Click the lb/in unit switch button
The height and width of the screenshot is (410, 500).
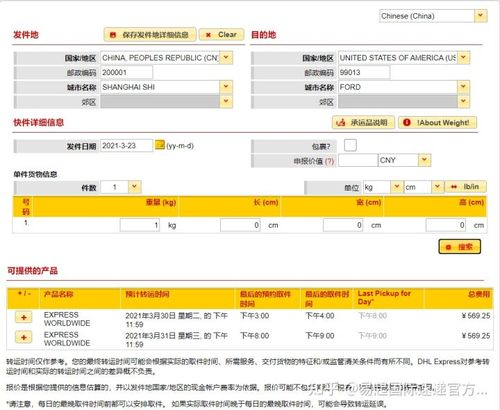466,187
